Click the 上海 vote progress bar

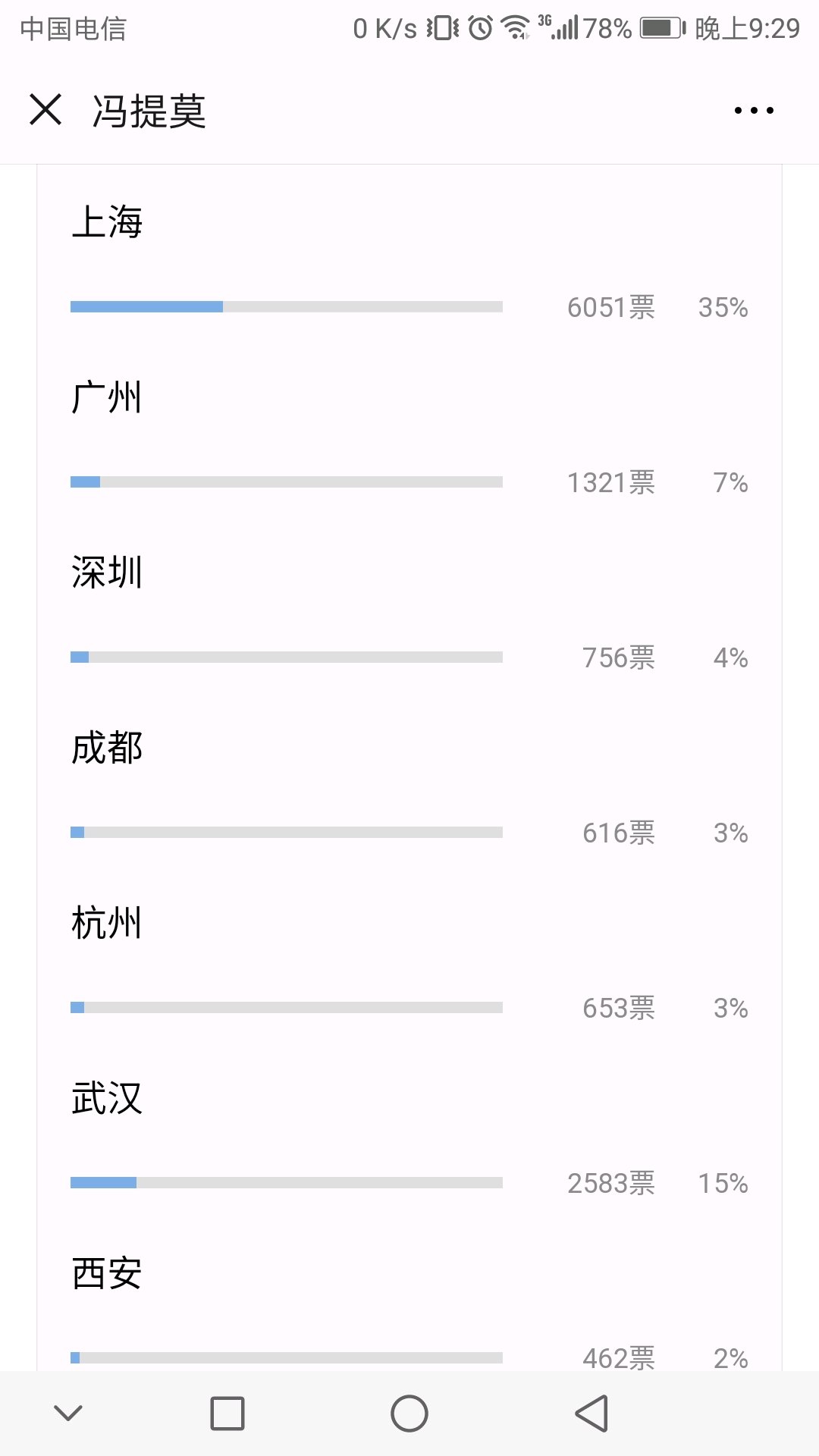point(287,307)
